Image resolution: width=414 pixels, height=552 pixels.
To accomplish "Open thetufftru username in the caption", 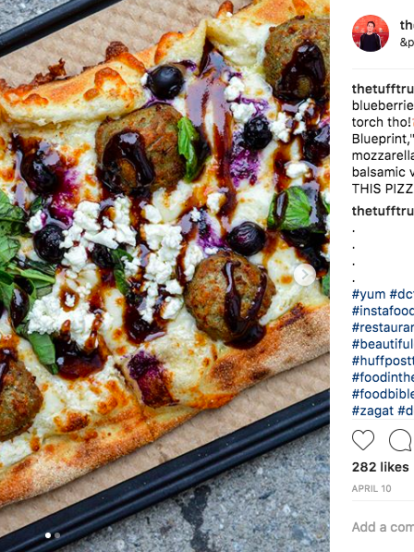I will pyautogui.click(x=383, y=89).
